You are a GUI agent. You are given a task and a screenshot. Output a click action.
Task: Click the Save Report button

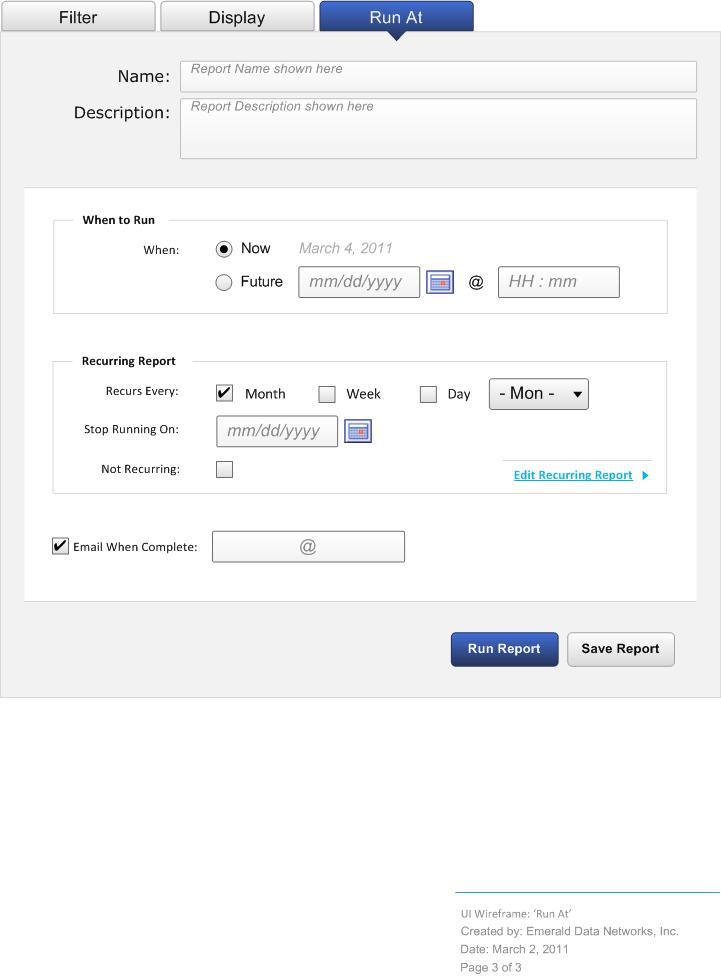point(620,649)
